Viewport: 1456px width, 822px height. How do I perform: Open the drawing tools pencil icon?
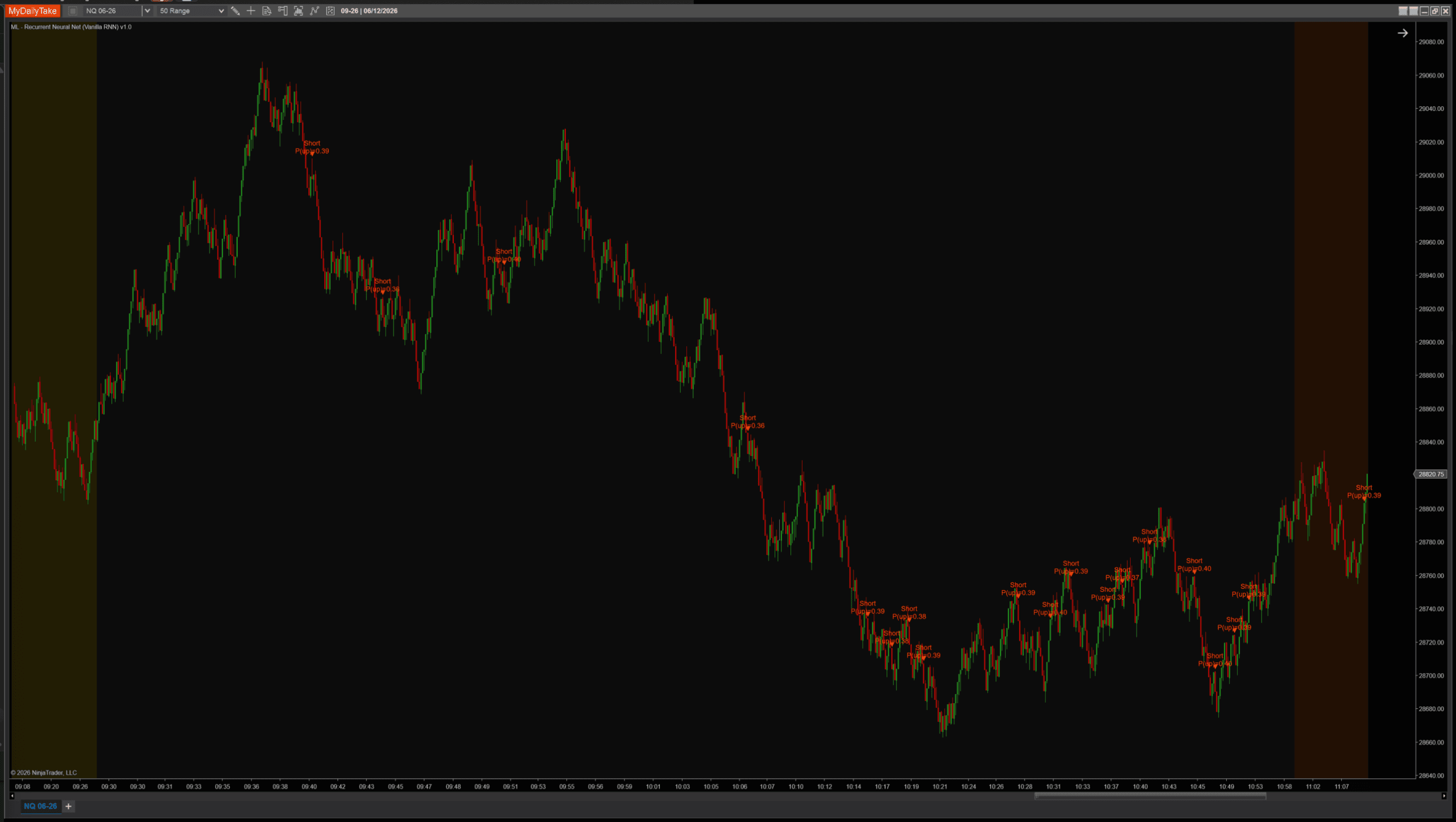(x=235, y=11)
